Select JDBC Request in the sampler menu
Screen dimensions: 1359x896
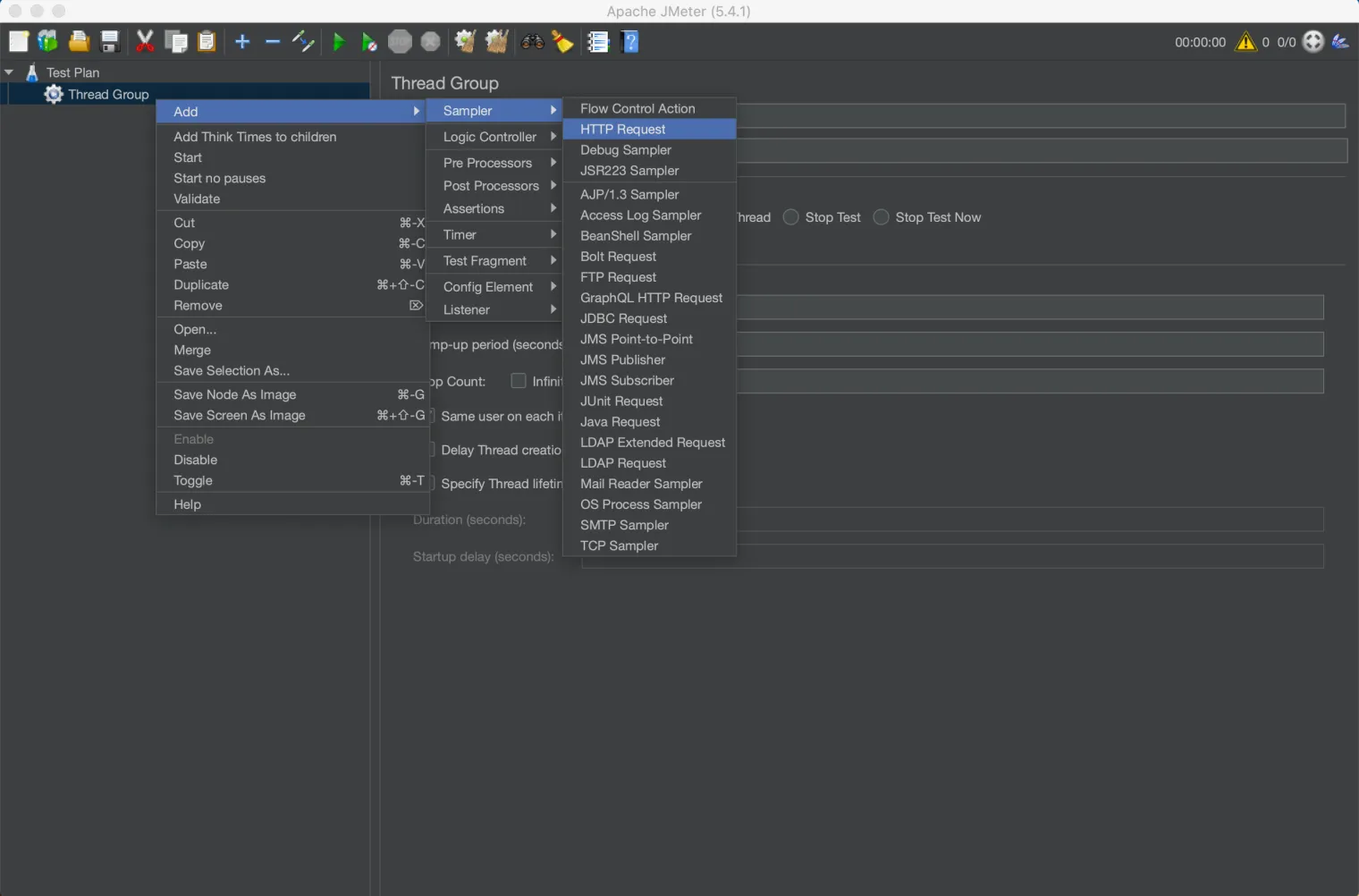[624, 318]
